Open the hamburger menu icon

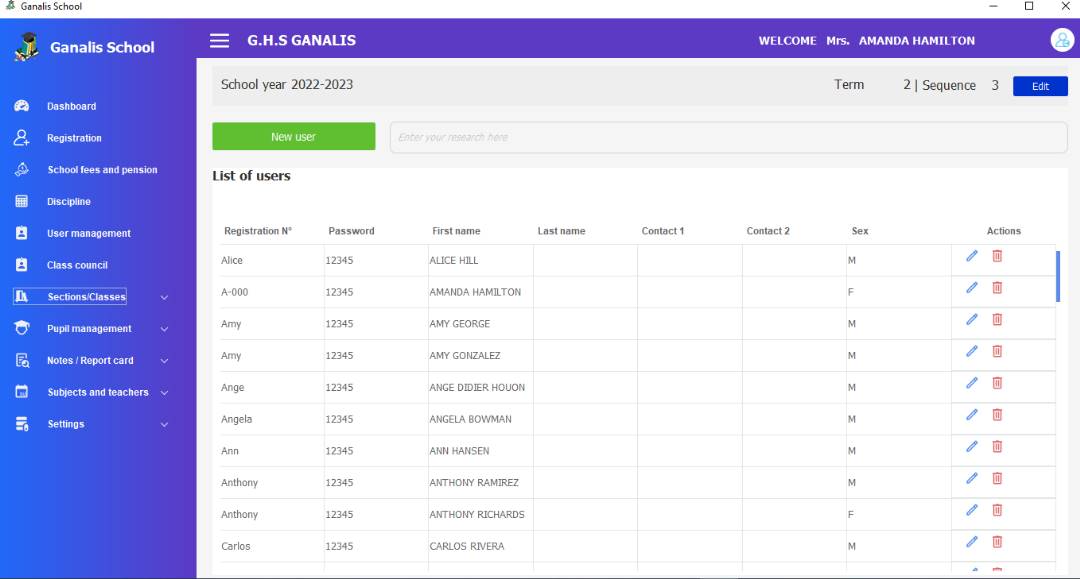pos(220,41)
